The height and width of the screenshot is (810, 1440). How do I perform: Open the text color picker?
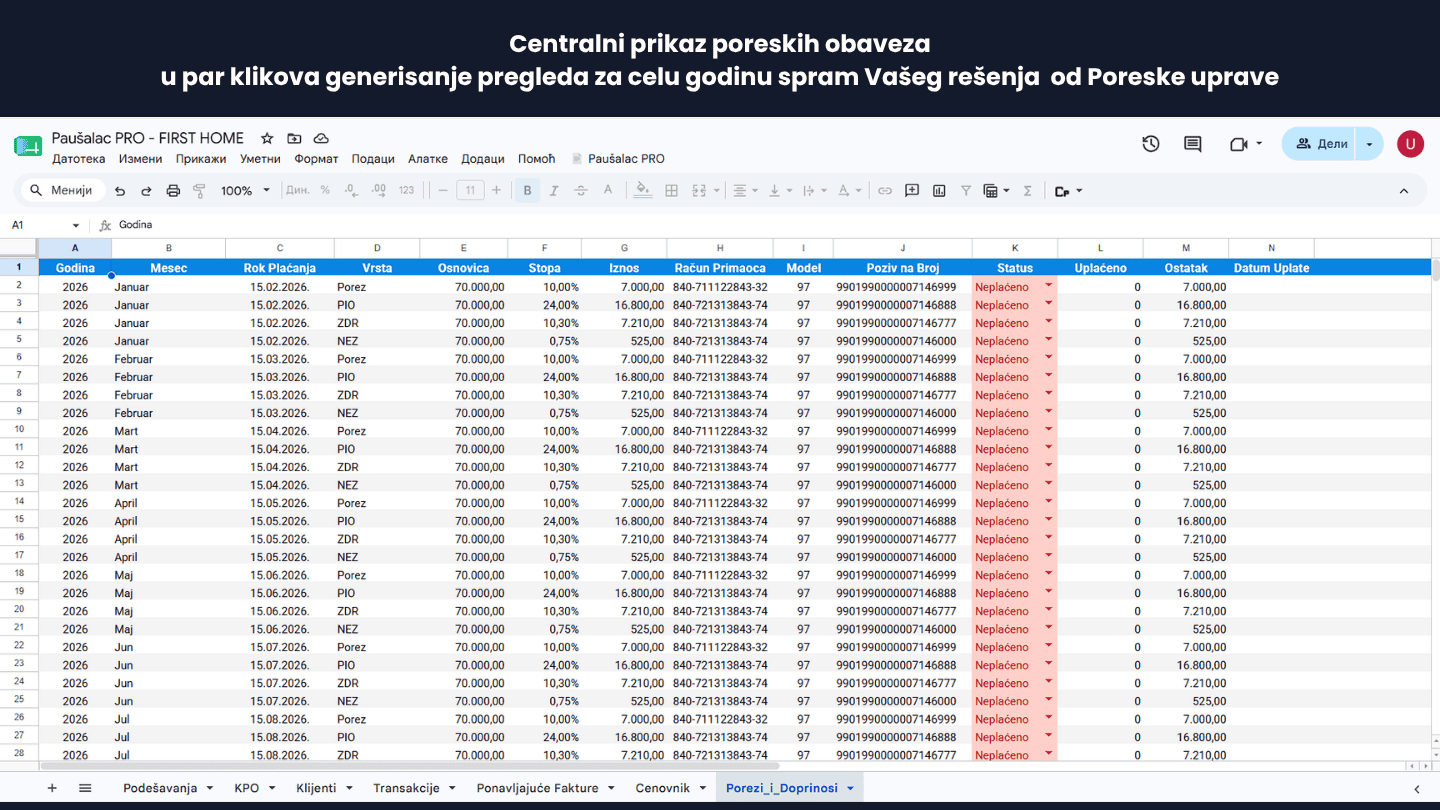pyautogui.click(x=607, y=190)
